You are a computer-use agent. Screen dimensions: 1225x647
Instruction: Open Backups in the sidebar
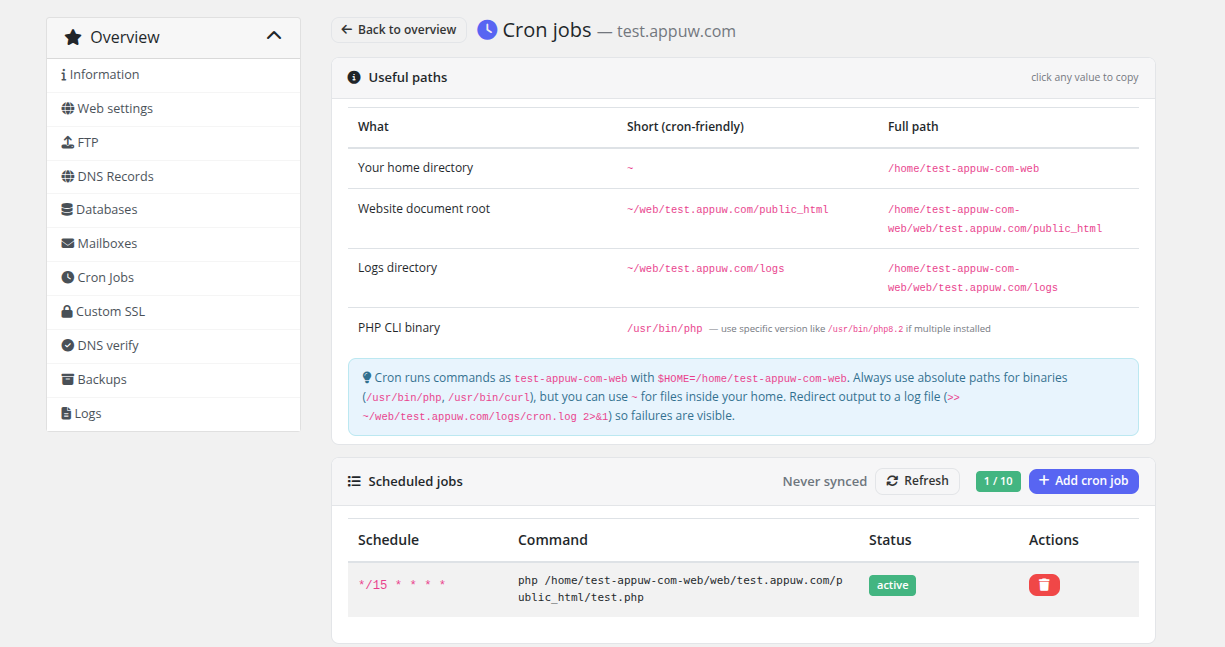pos(173,380)
